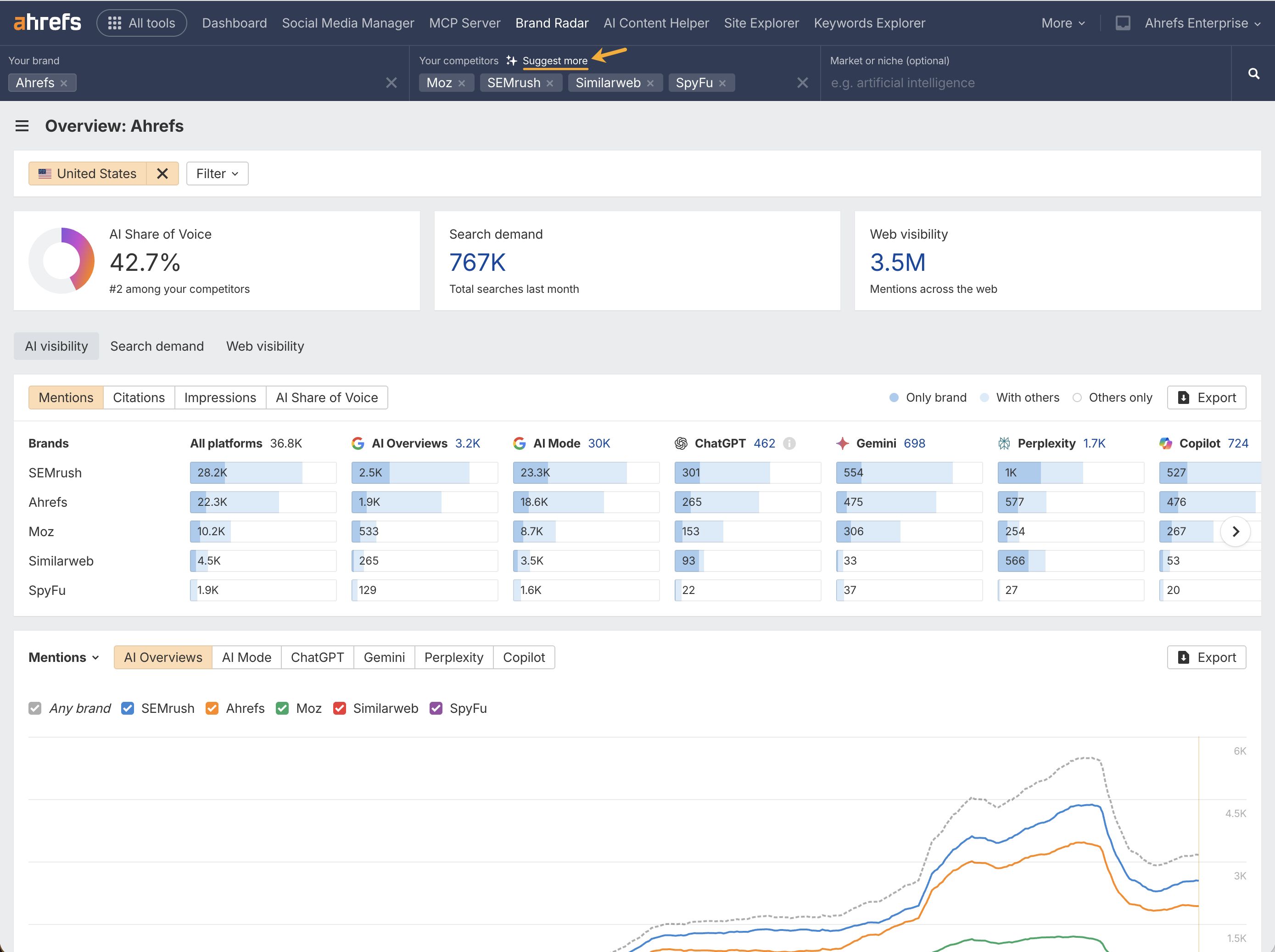The height and width of the screenshot is (952, 1275).
Task: Select the Others only radio button
Action: coord(1077,398)
